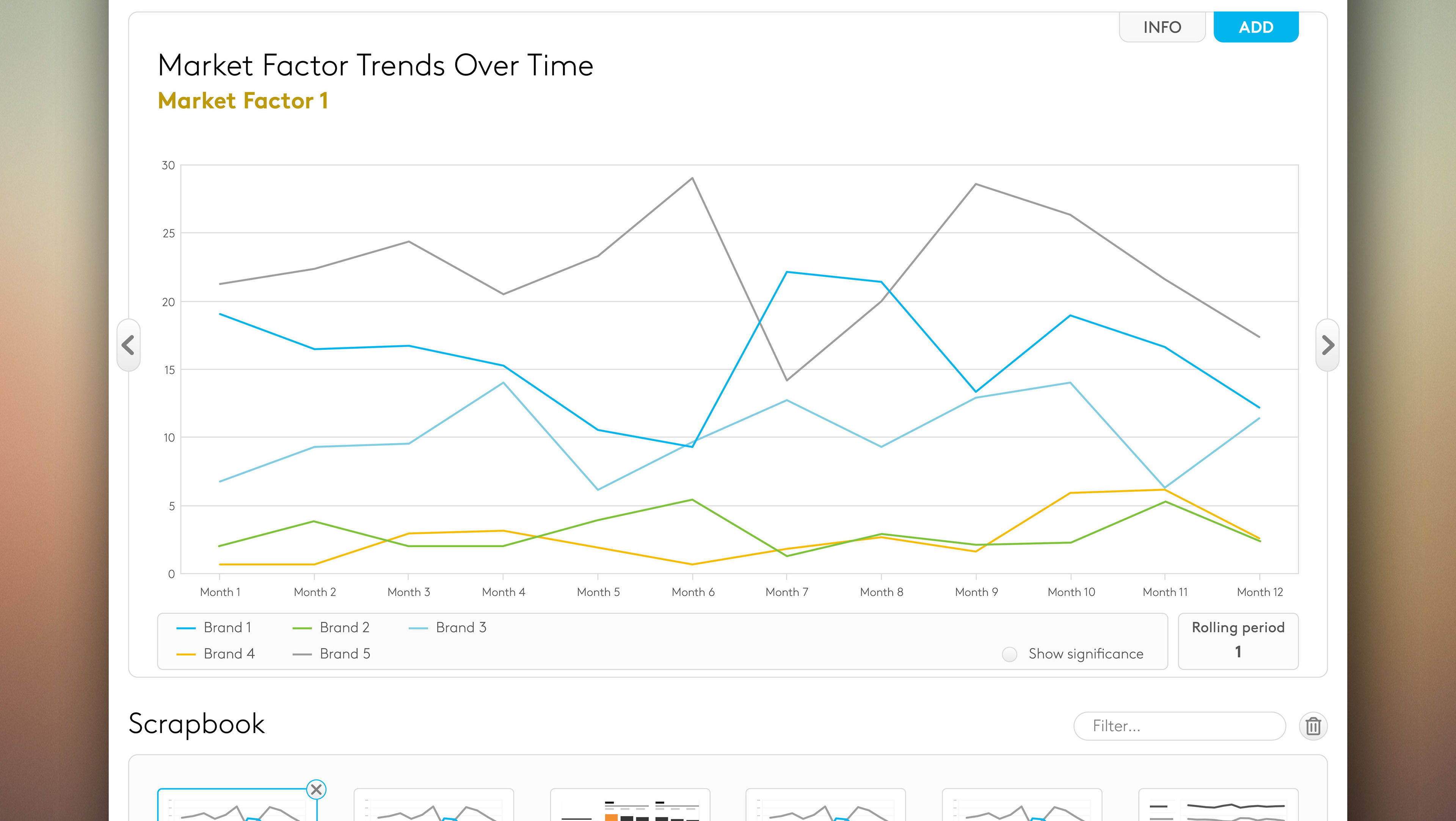
Task: Toggle Brand 2 series in legend
Action: [331, 628]
